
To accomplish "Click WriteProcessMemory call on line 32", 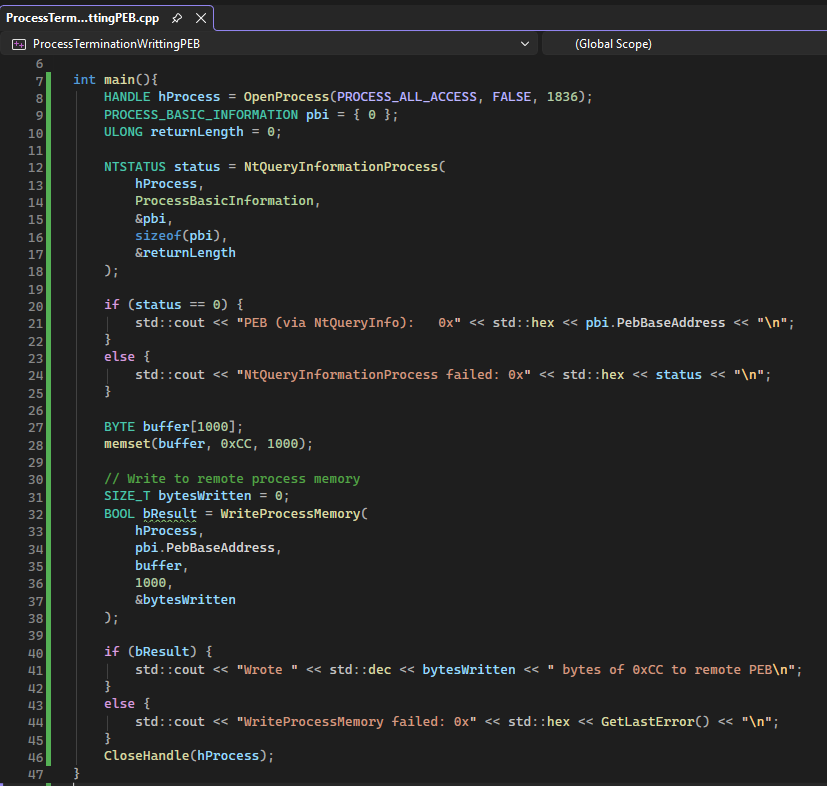I will pyautogui.click(x=290, y=514).
